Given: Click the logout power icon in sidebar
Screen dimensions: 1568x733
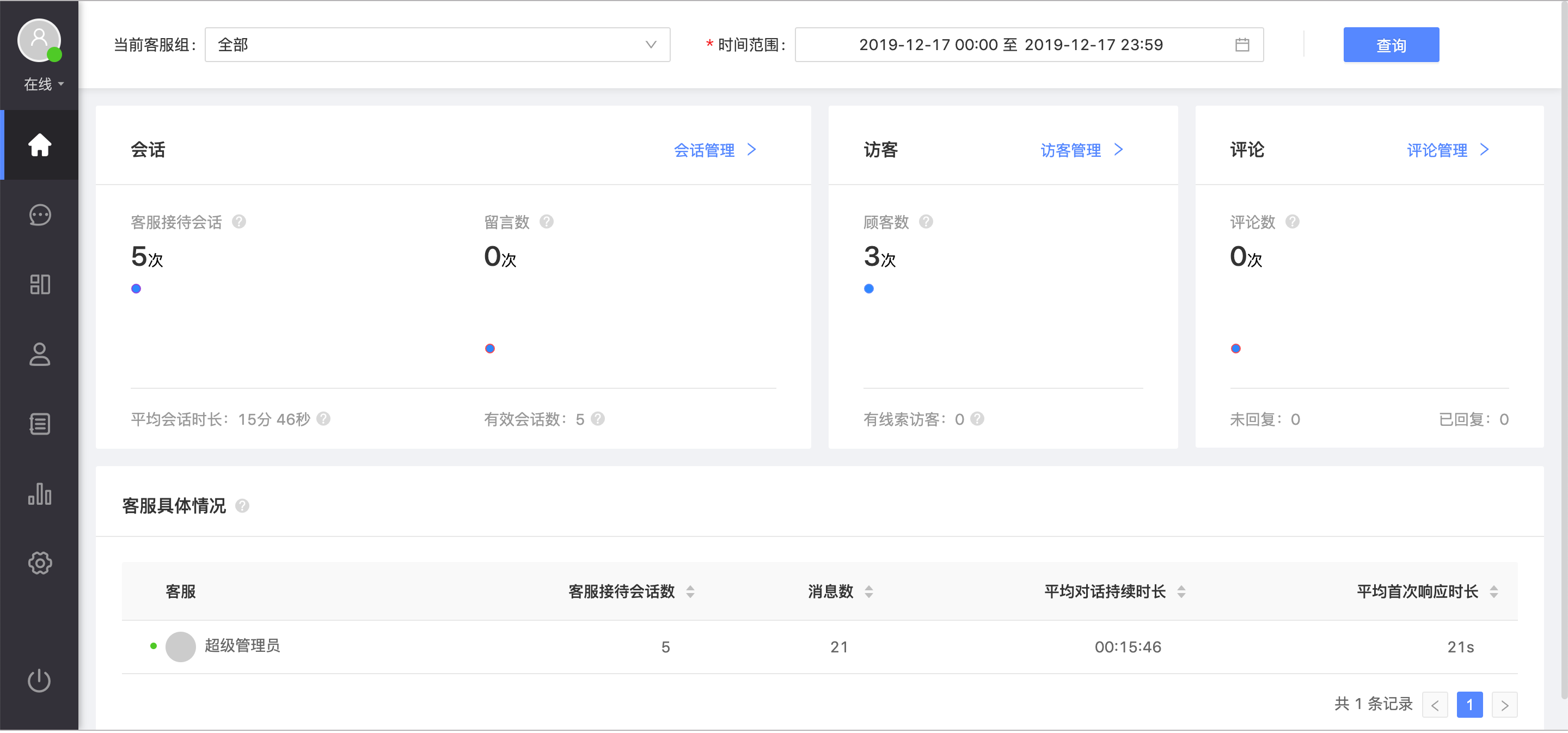Looking at the screenshot, I should (39, 681).
